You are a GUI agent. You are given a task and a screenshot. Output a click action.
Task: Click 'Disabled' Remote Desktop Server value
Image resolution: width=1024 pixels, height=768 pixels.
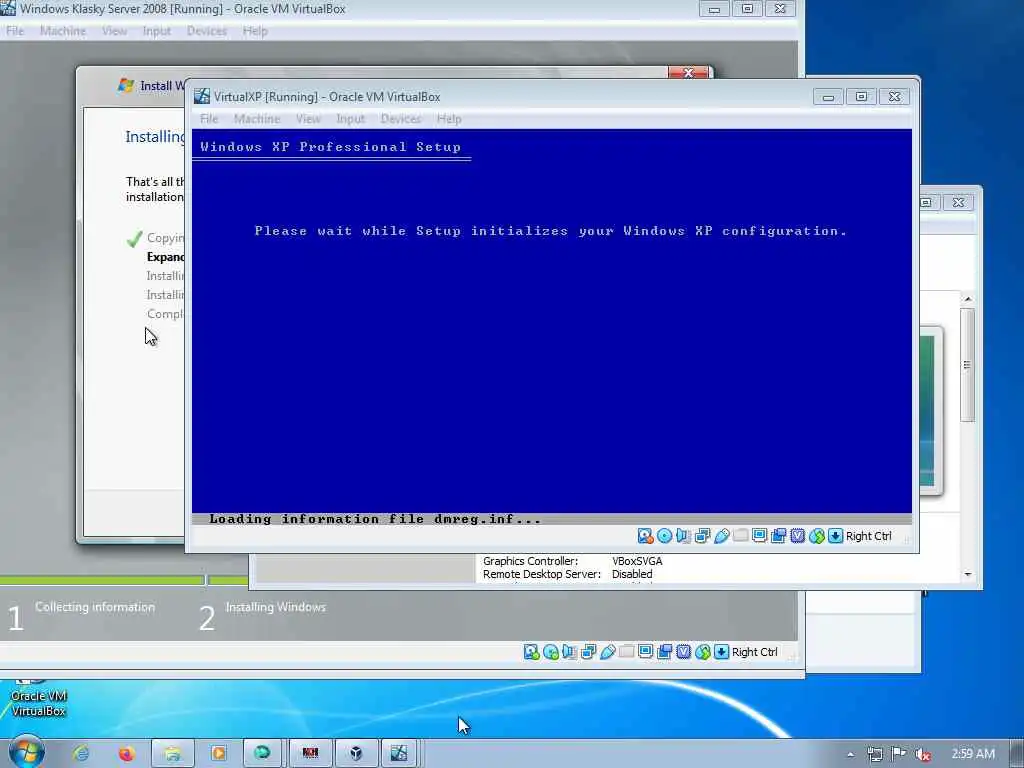(632, 574)
